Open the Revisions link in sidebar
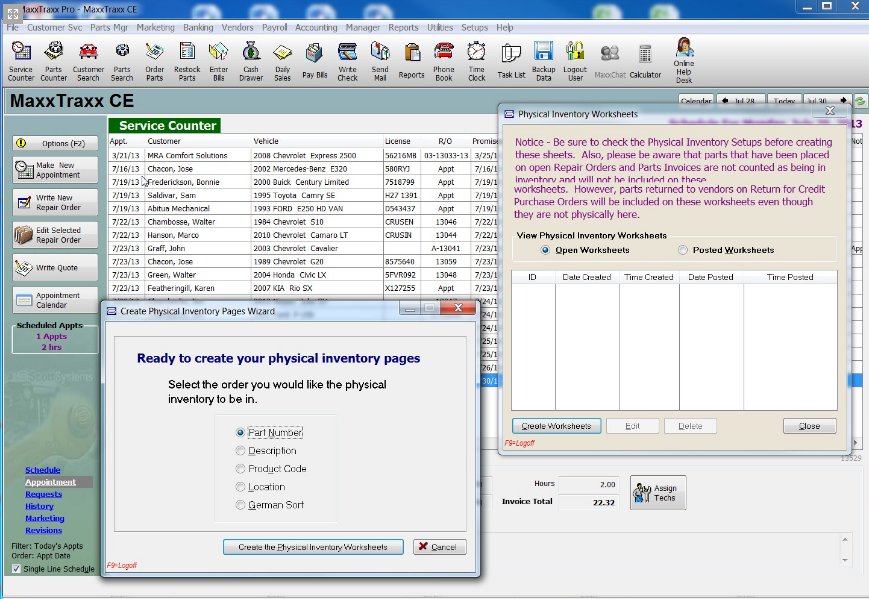 [x=43, y=531]
